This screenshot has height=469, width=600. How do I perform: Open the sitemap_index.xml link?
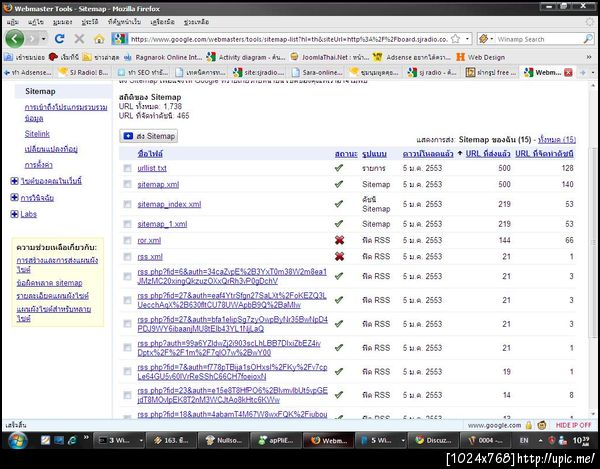[169, 204]
